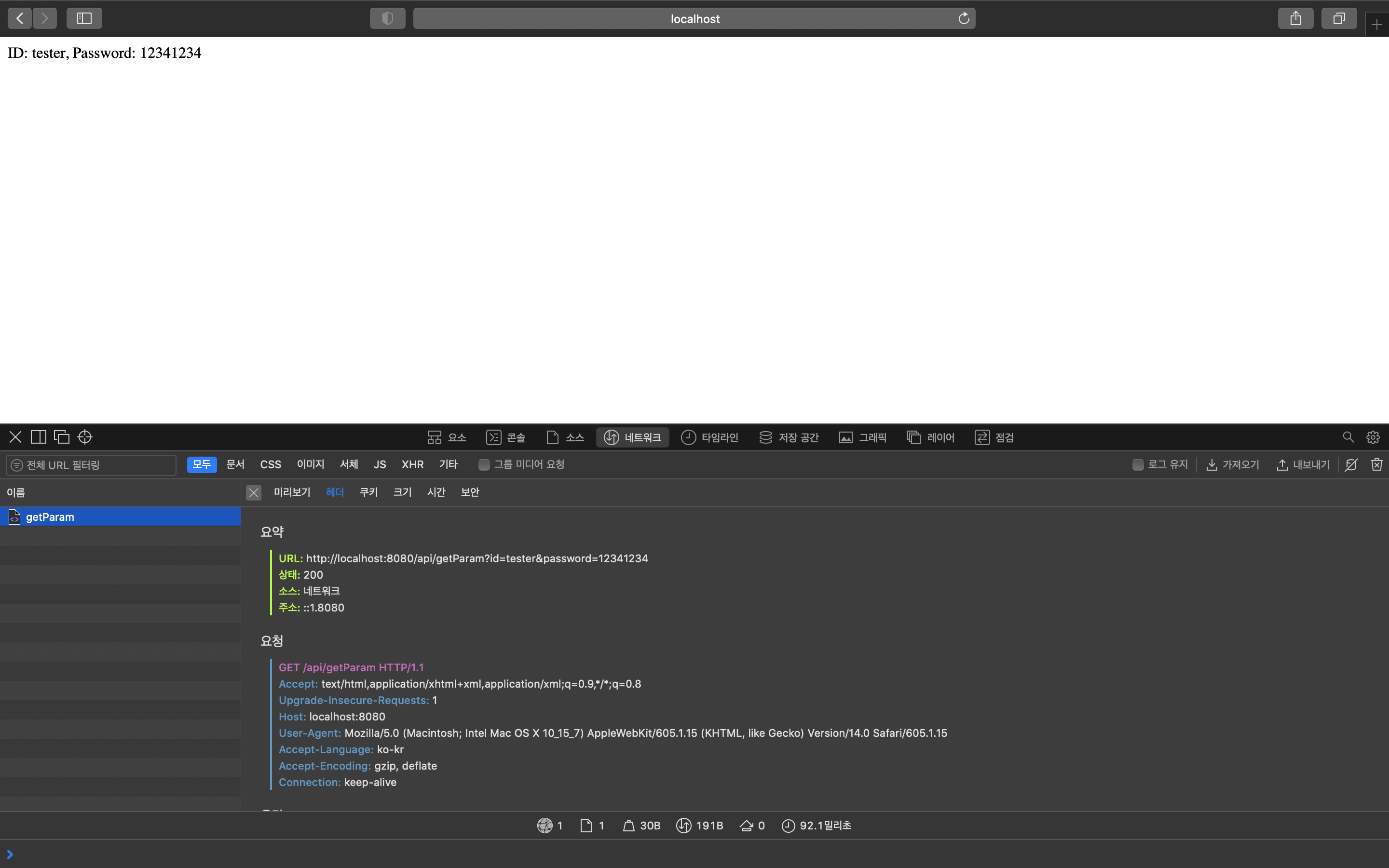Enable 로그 유지 checkbox
The width and height of the screenshot is (1389, 868).
pyautogui.click(x=1138, y=464)
